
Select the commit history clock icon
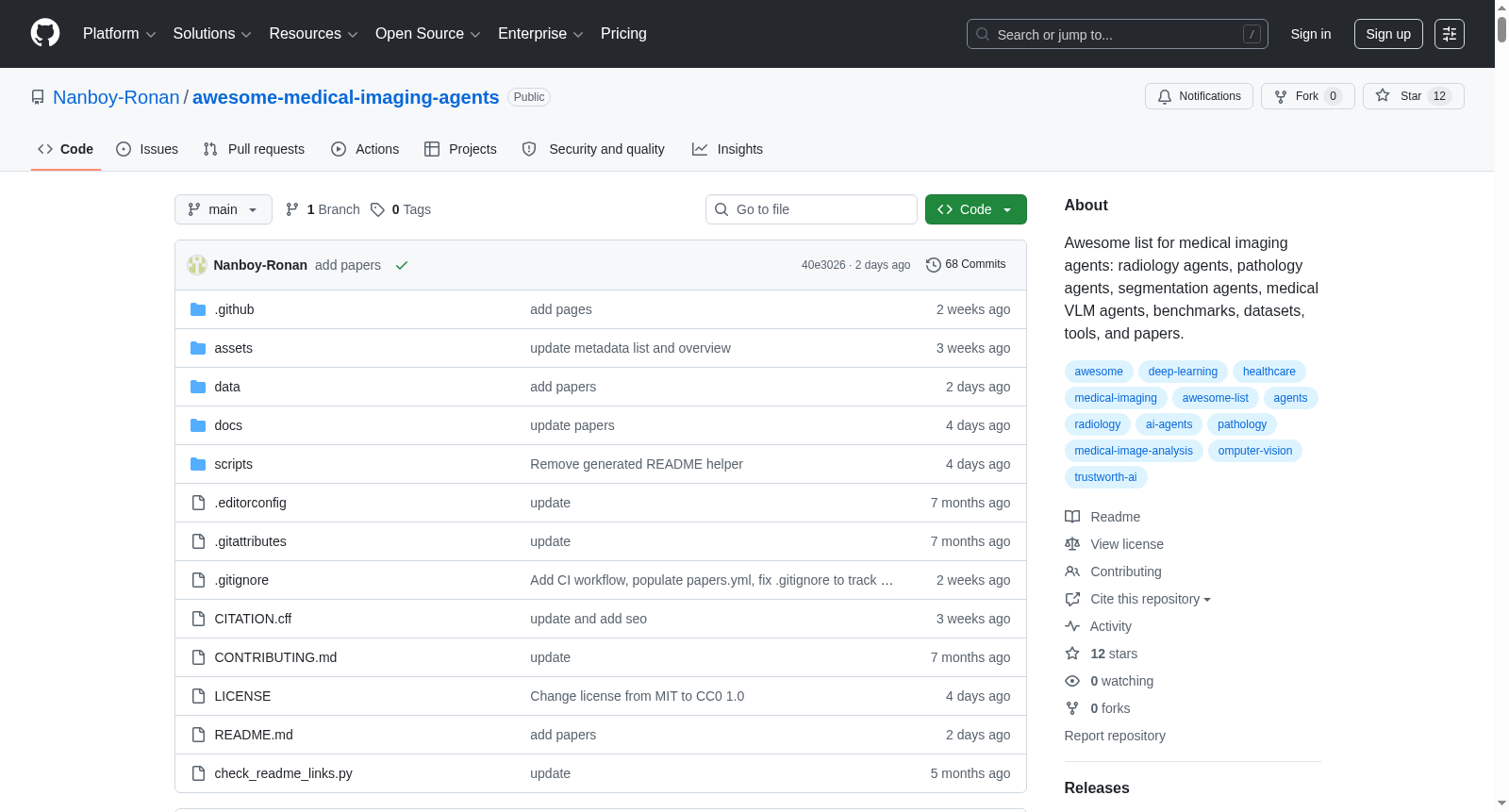(x=934, y=265)
